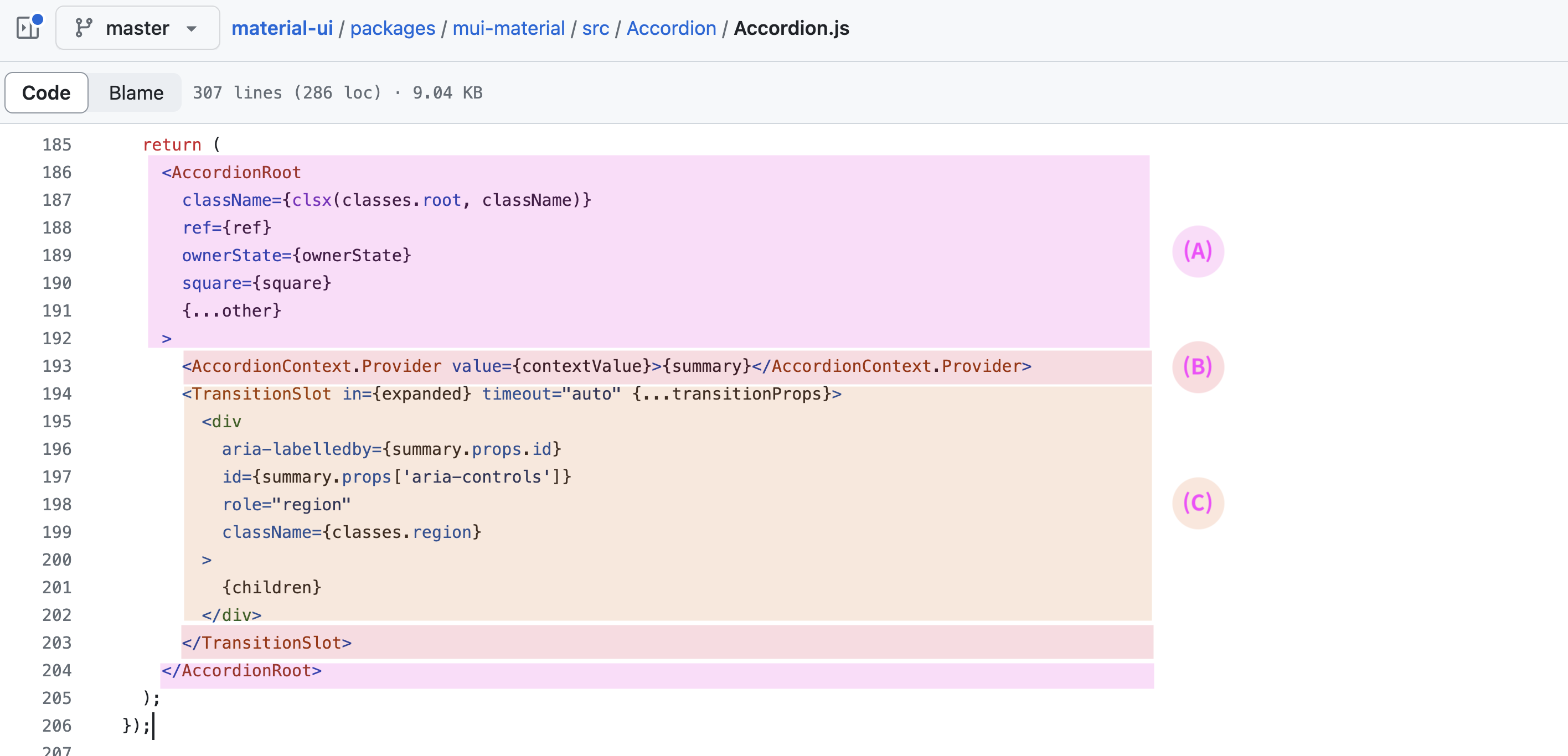
Task: Click the AccordionRoot opening tag
Action: coord(231,173)
